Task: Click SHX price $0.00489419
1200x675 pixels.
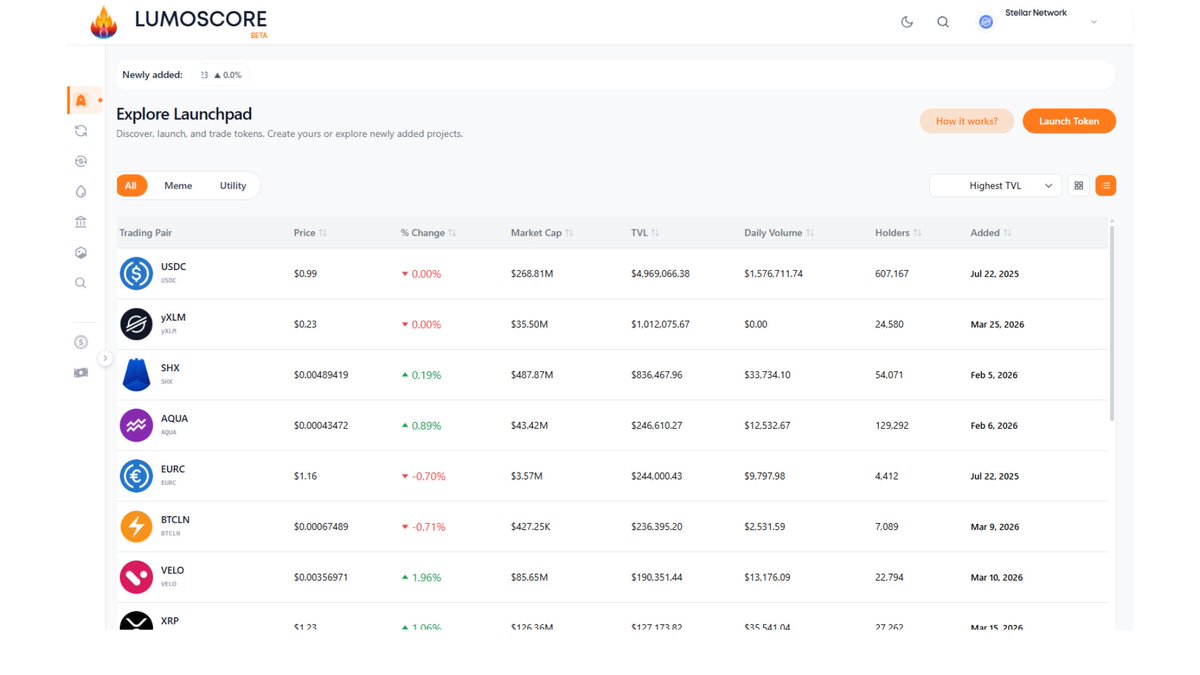Action: 321,375
